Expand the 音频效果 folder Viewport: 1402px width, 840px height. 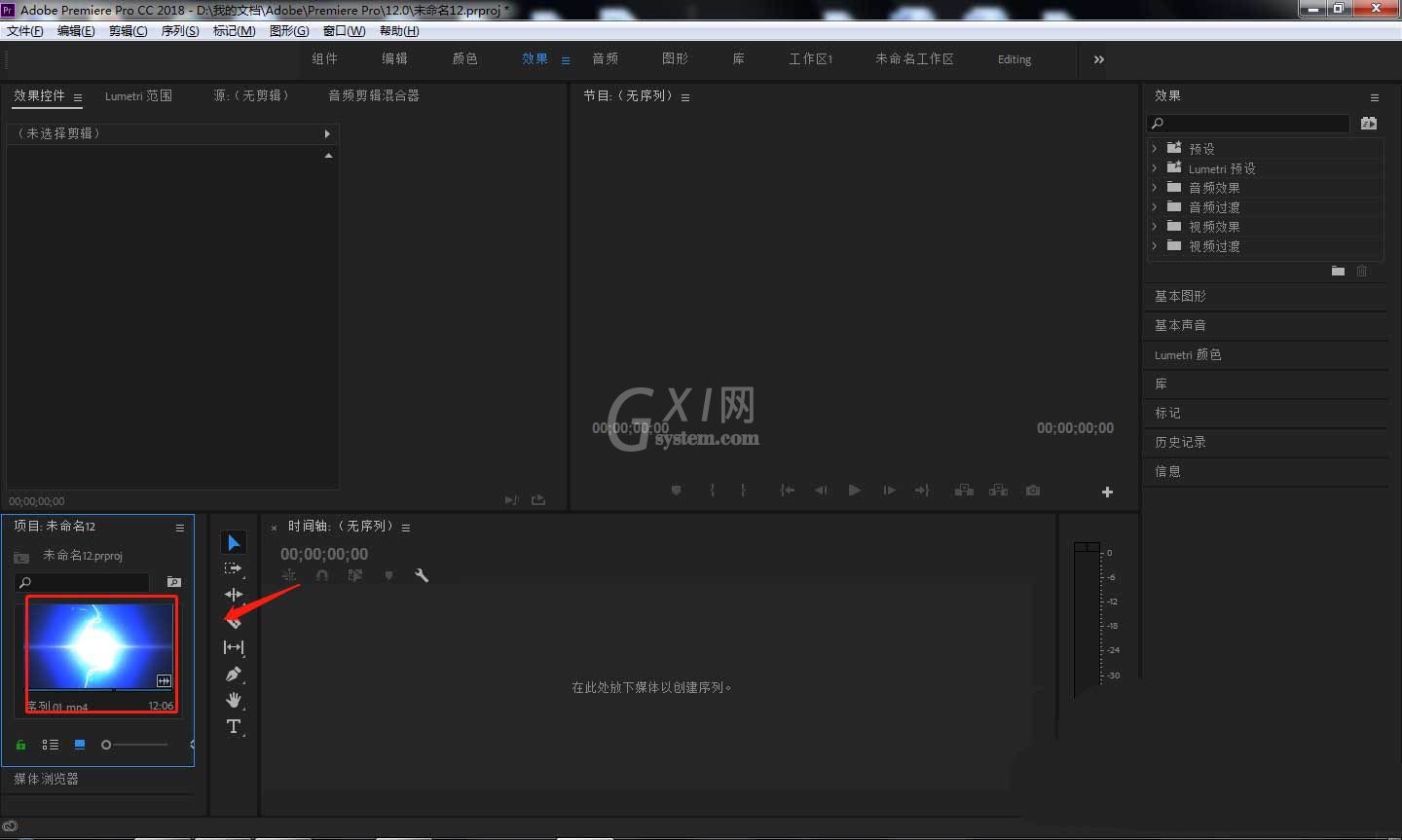point(1155,187)
